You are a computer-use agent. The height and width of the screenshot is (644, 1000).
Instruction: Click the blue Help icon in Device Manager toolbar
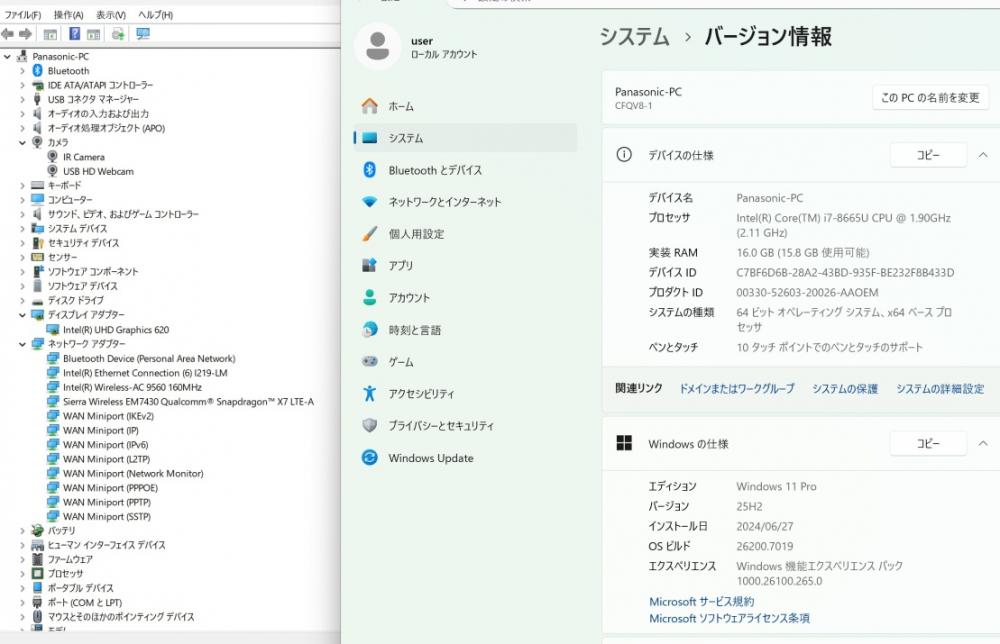75,34
